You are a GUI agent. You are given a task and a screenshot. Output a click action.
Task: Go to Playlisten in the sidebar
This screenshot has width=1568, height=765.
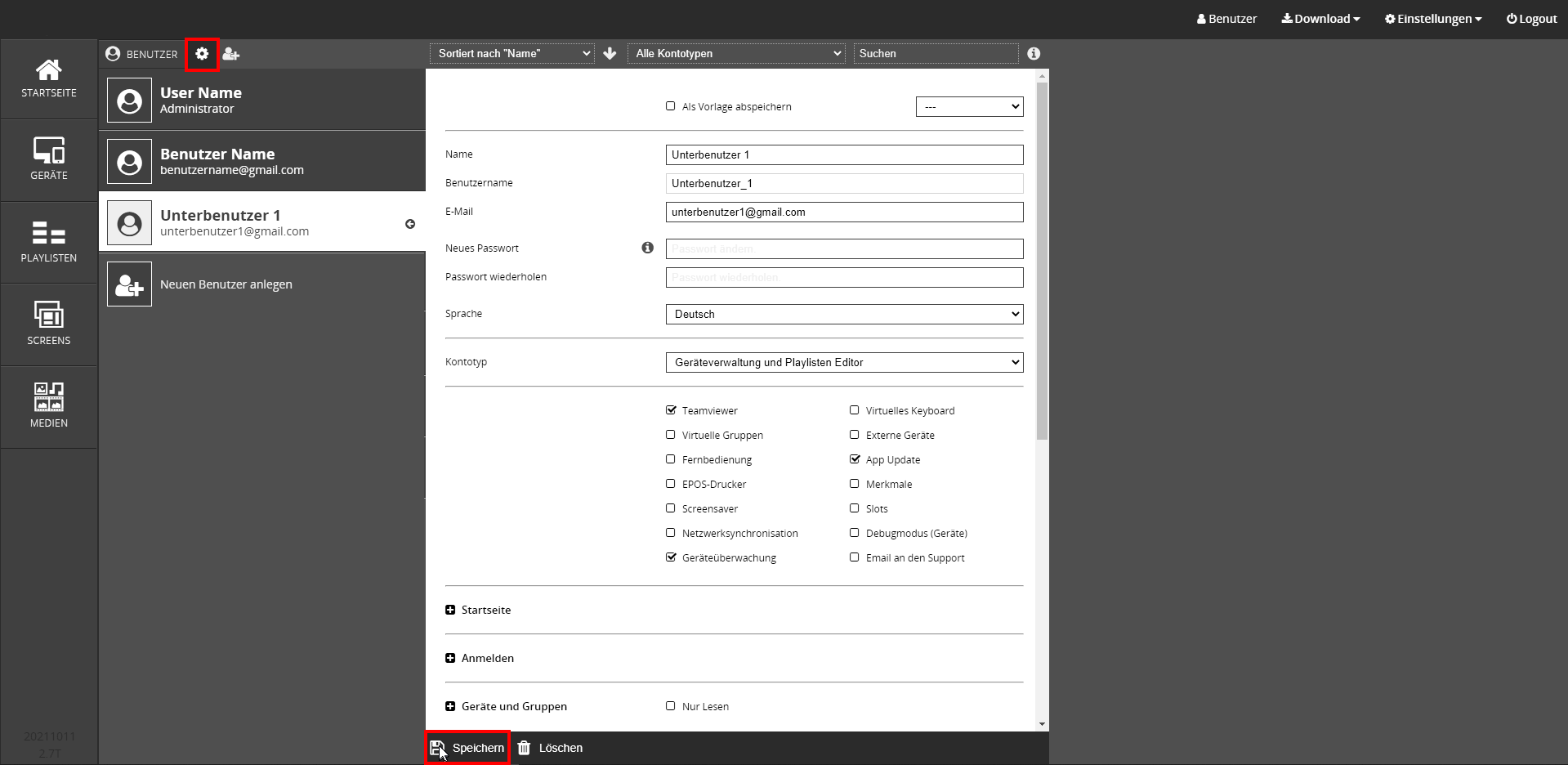tap(49, 242)
